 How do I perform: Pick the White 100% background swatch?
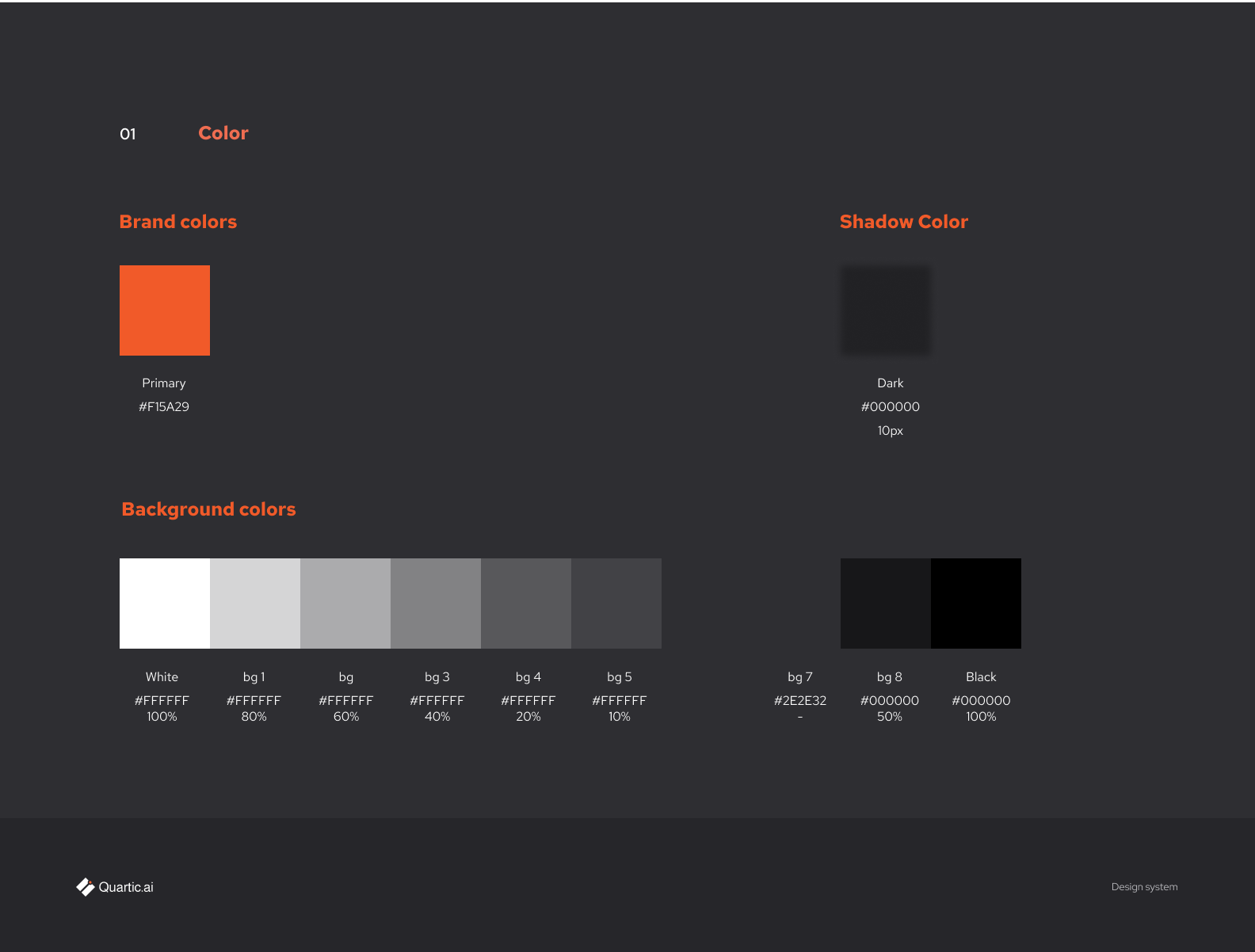coord(165,604)
